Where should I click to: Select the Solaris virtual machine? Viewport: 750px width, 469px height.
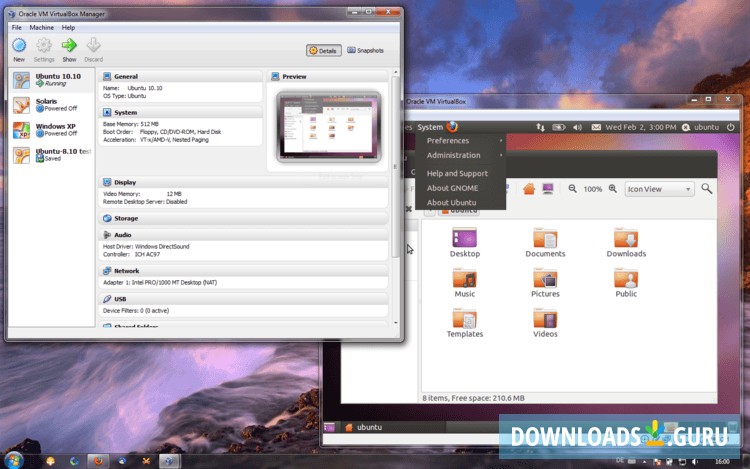pyautogui.click(x=52, y=105)
